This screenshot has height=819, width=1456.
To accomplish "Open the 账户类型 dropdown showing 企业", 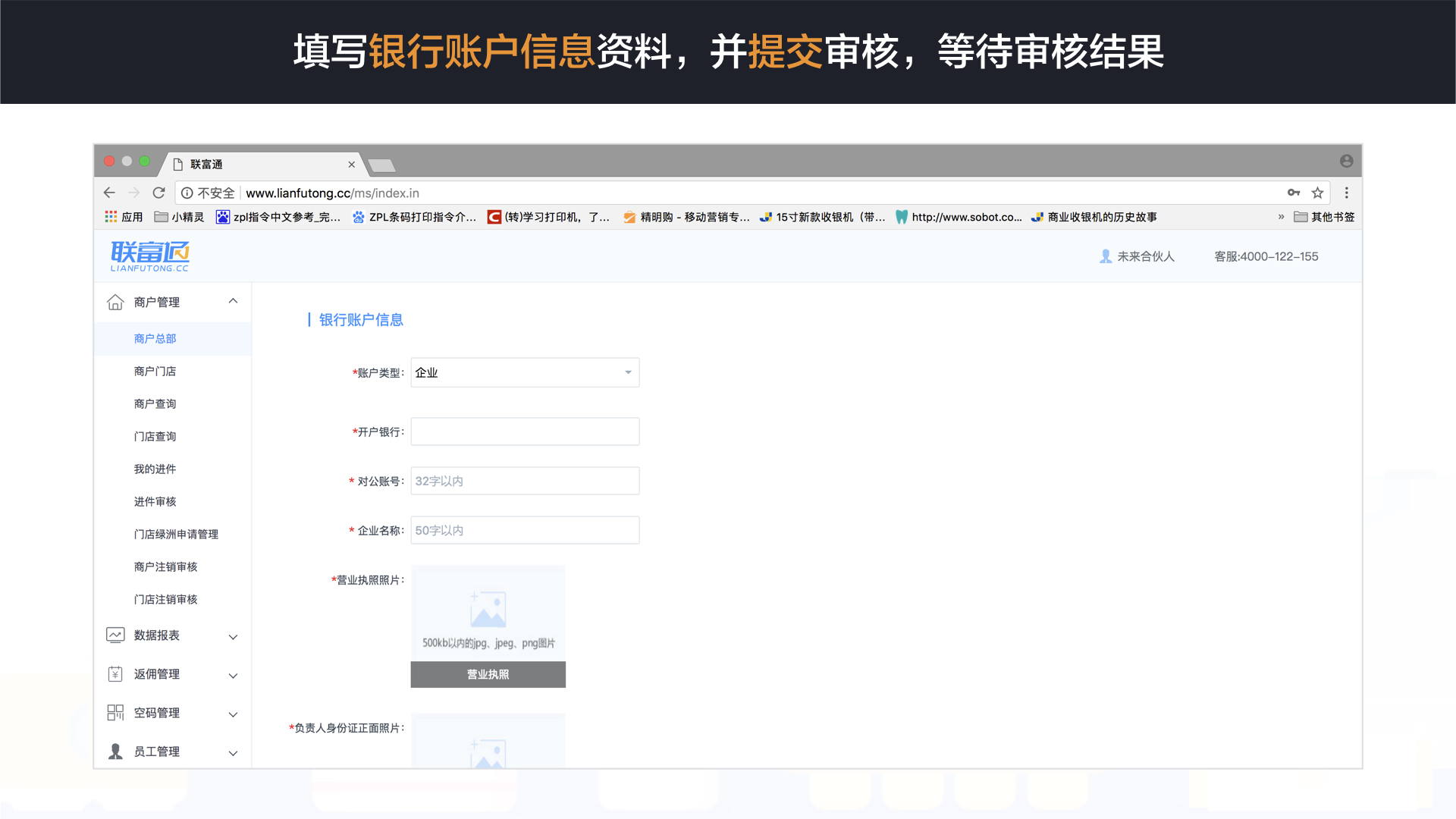I will (x=525, y=372).
